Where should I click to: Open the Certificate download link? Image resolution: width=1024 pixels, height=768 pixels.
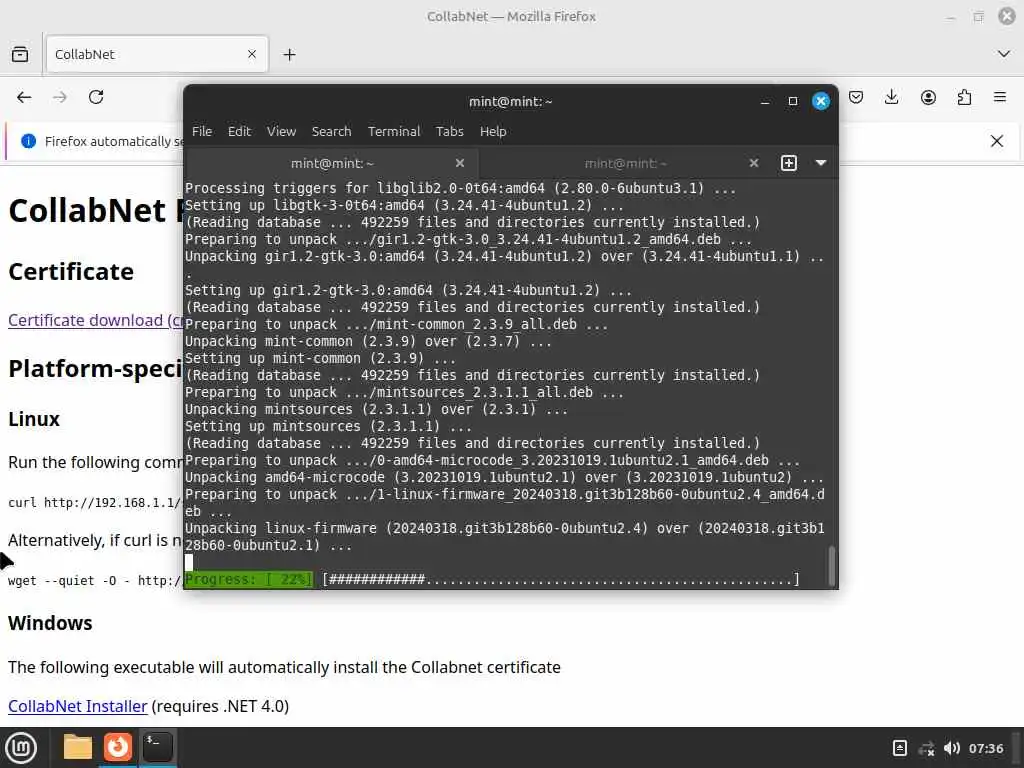pos(95,321)
